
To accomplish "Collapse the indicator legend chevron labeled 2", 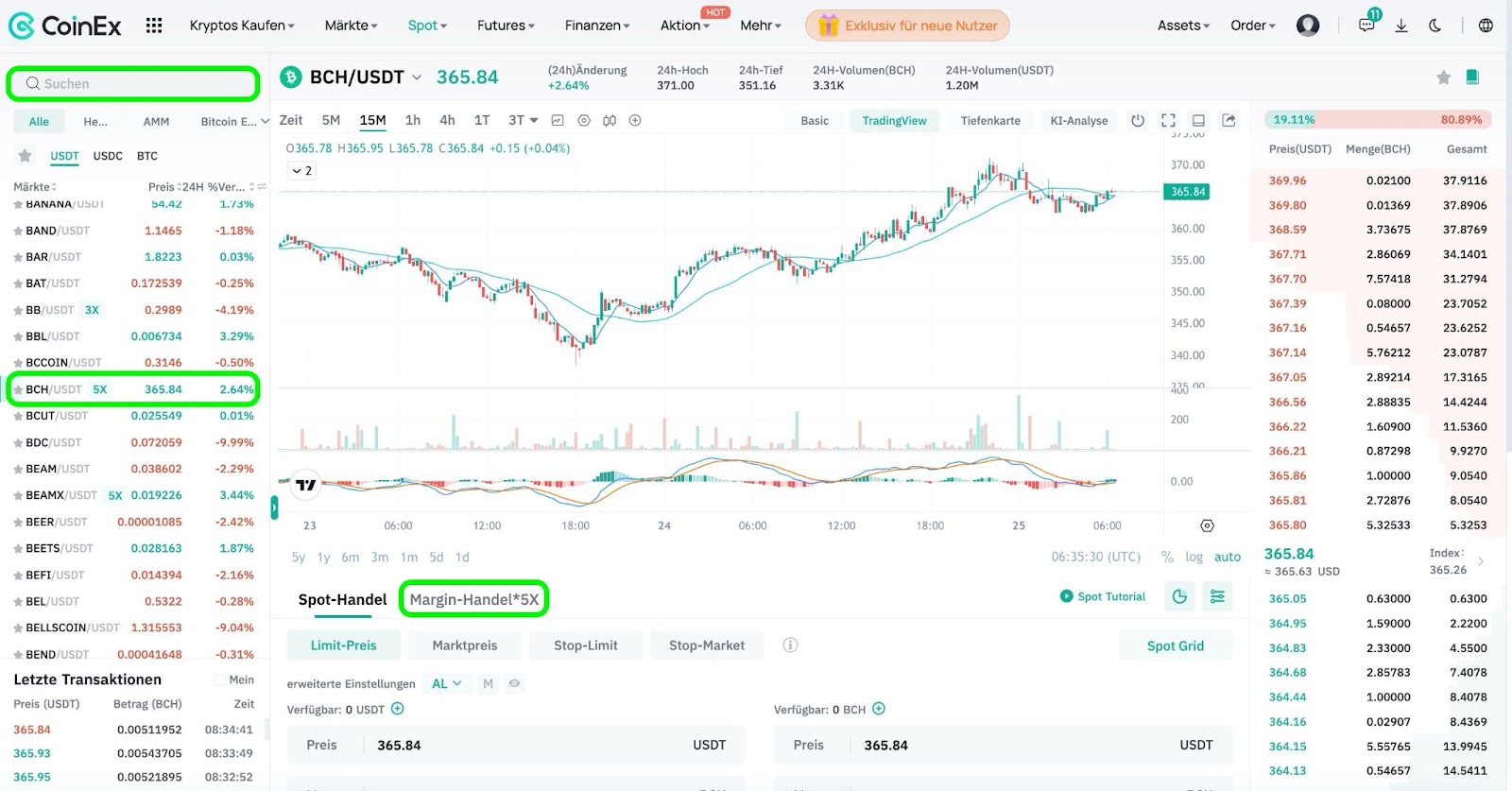I will tap(302, 171).
